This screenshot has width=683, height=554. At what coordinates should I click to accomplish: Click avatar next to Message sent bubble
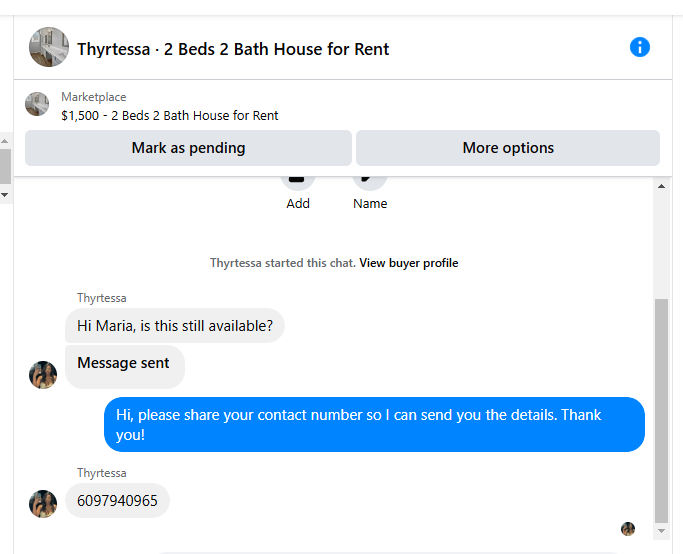[x=43, y=375]
